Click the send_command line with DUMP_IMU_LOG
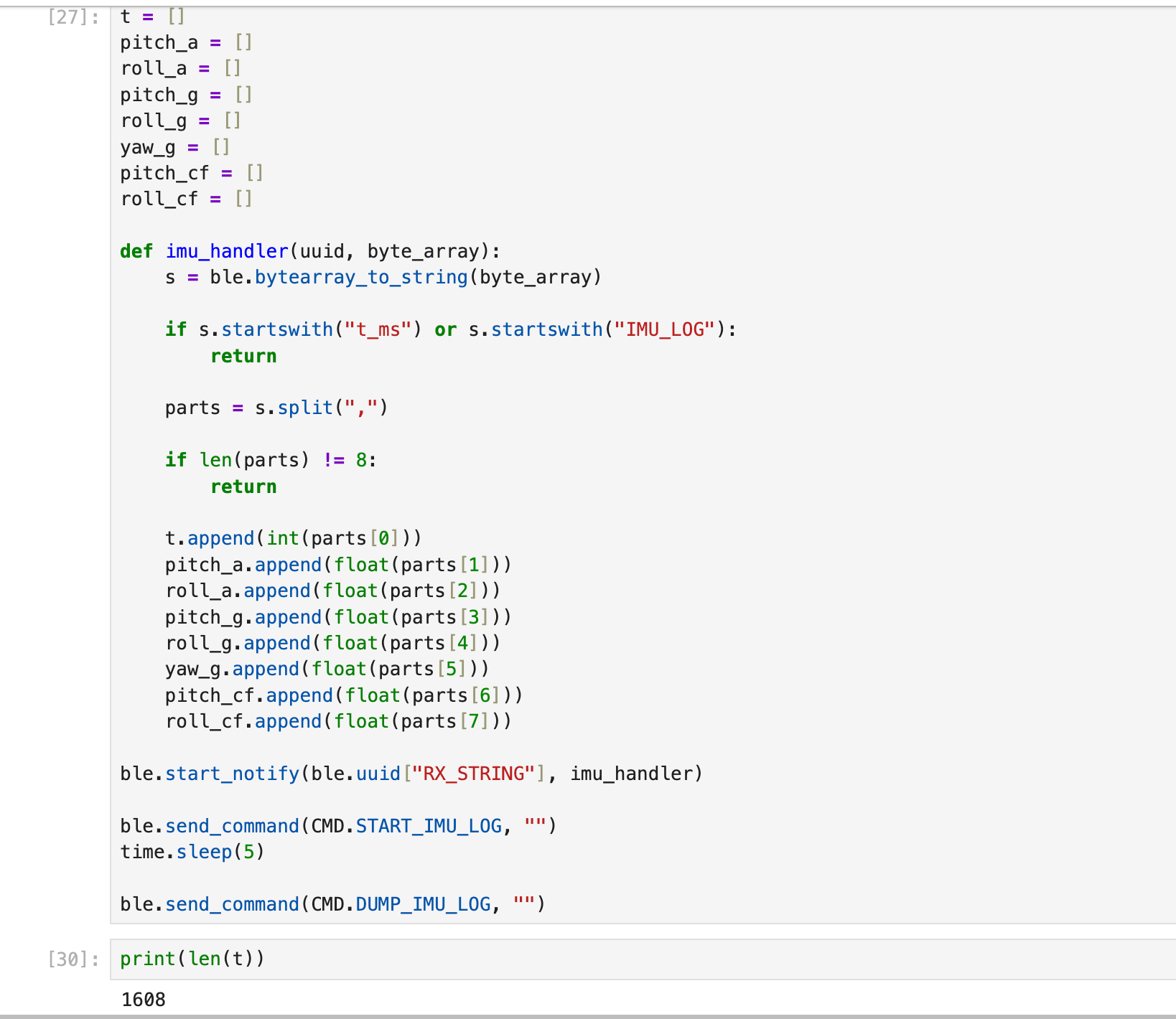Screen dimensions: 1176x1019 click(x=332, y=903)
